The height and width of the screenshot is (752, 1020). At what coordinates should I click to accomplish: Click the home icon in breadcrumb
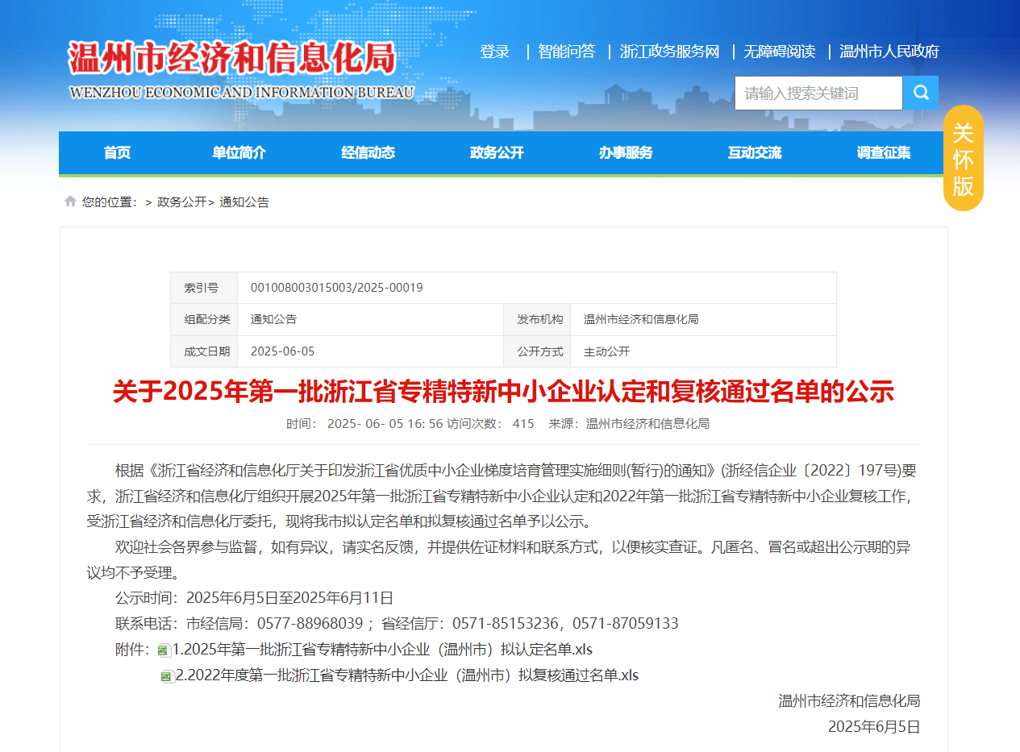point(70,201)
